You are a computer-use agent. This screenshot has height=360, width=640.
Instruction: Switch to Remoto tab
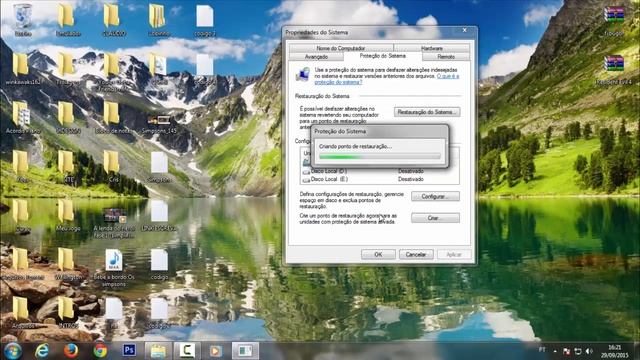pos(446,57)
